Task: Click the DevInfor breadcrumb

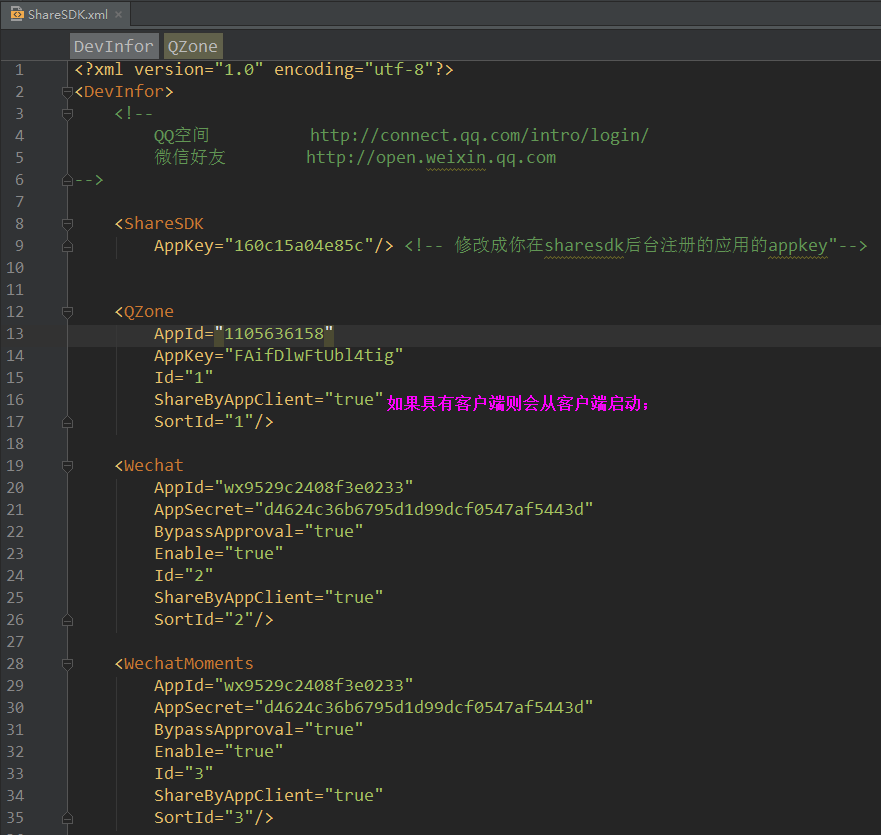Action: tap(114, 46)
